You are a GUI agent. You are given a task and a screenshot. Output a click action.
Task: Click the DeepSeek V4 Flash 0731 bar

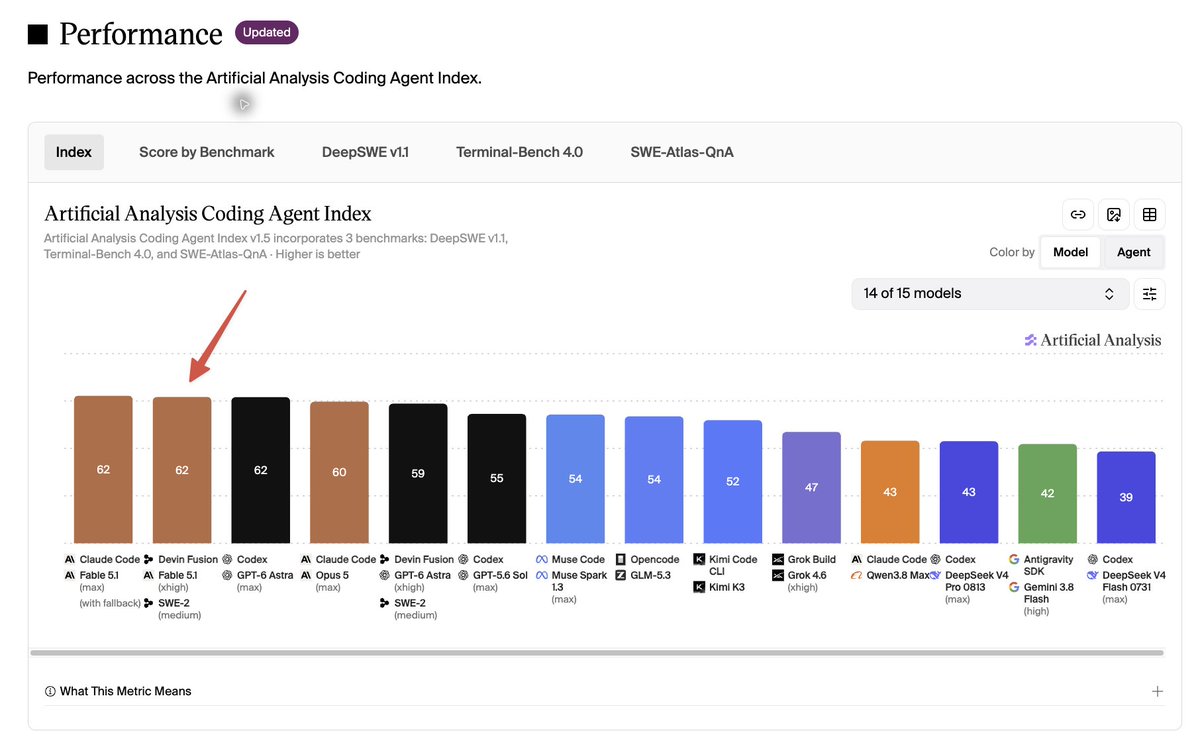coord(1126,498)
